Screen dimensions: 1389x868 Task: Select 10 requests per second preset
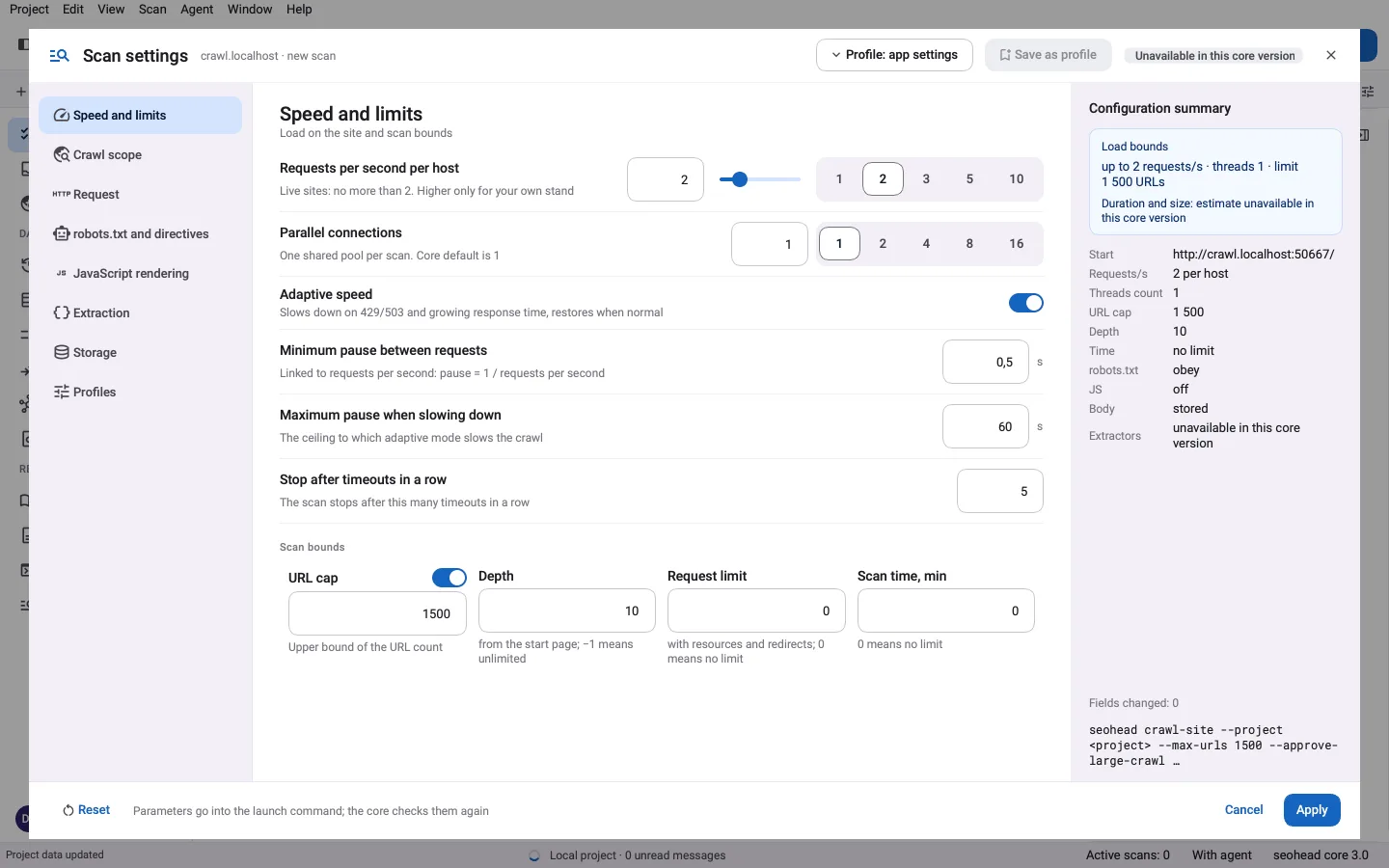click(1017, 179)
